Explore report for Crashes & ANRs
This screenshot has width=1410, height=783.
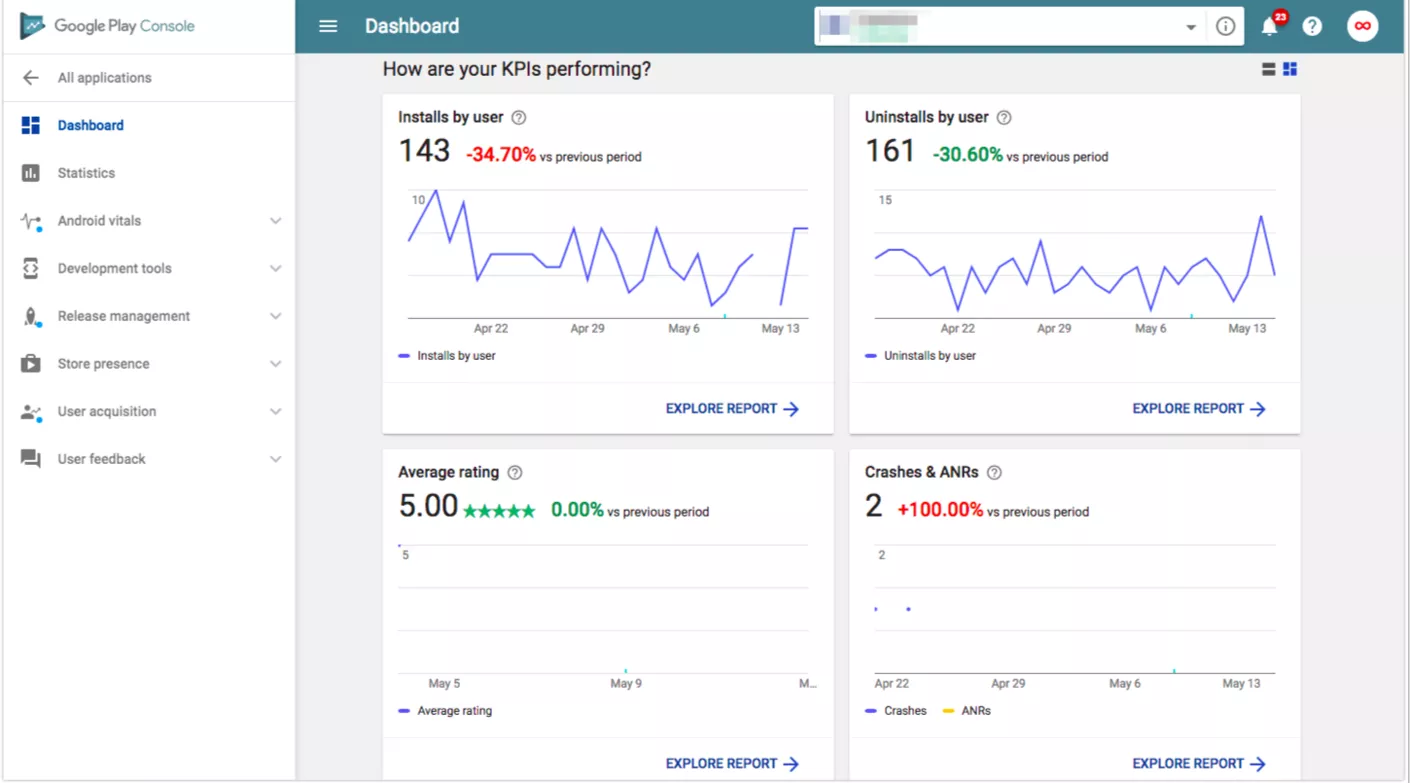point(1198,764)
